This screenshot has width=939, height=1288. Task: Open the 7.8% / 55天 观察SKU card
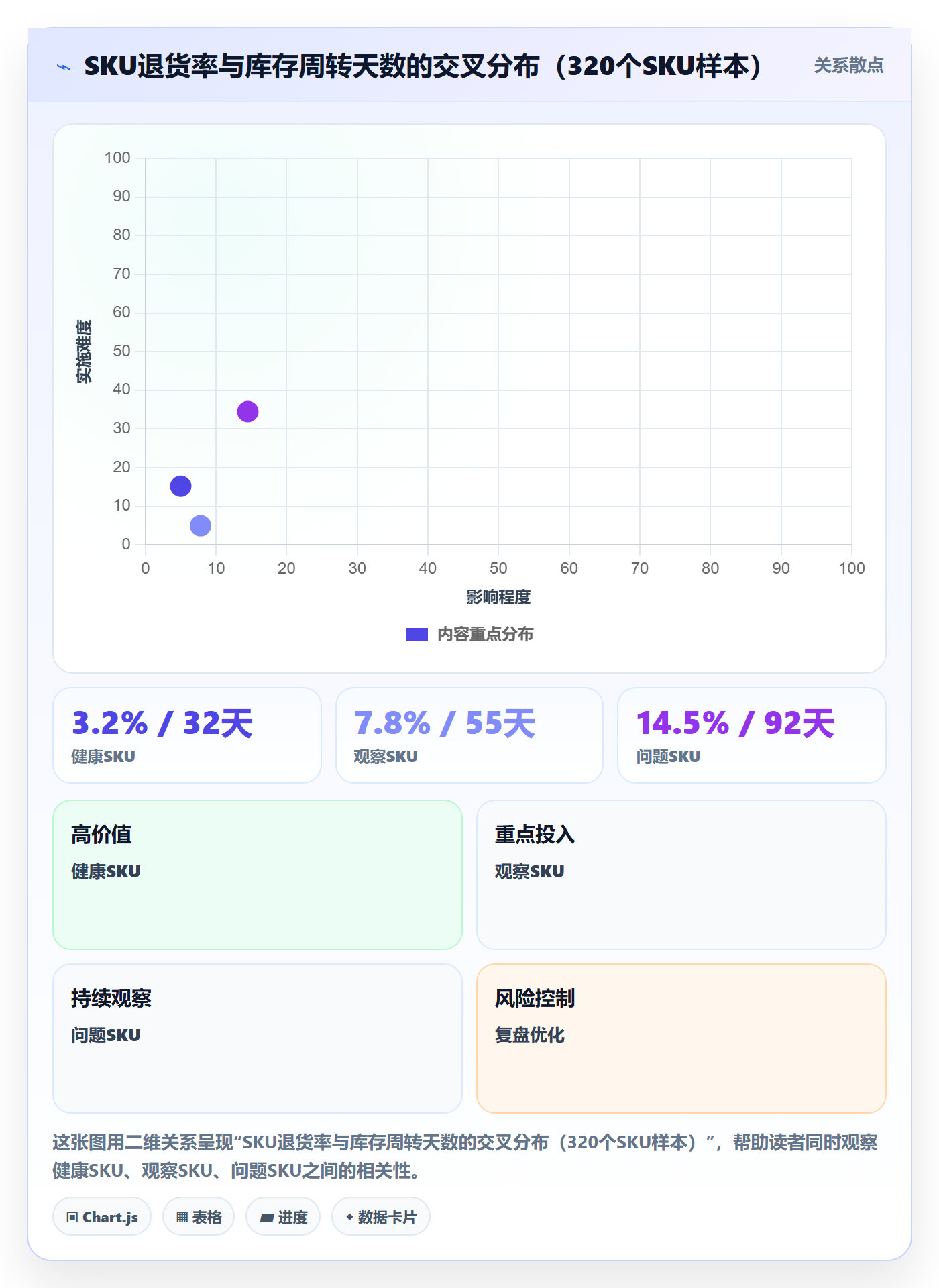469,735
